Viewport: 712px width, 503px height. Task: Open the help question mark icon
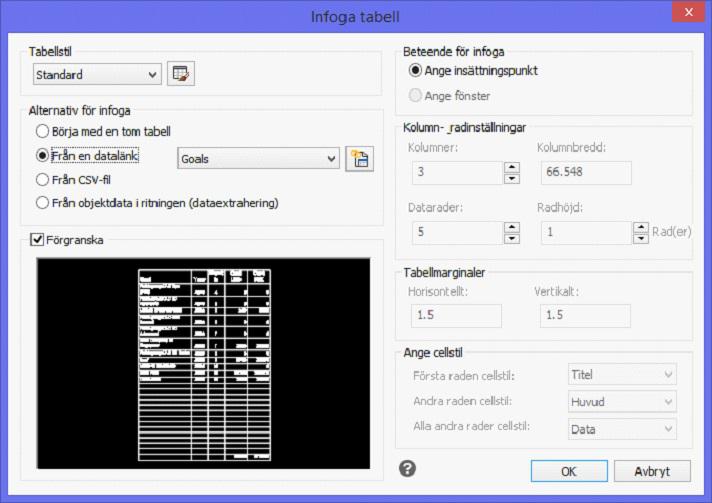407,468
